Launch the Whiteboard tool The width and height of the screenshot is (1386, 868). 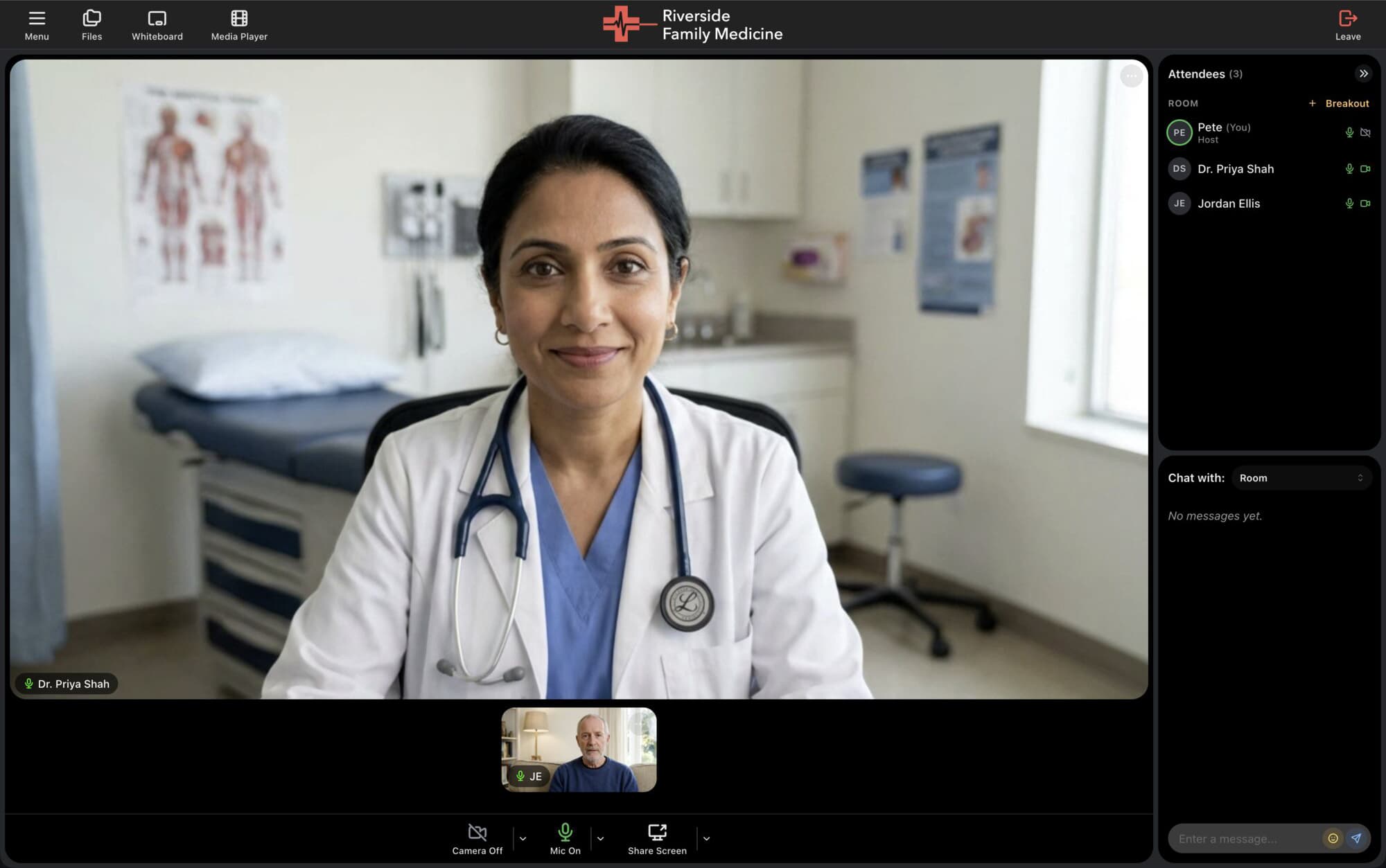157,25
